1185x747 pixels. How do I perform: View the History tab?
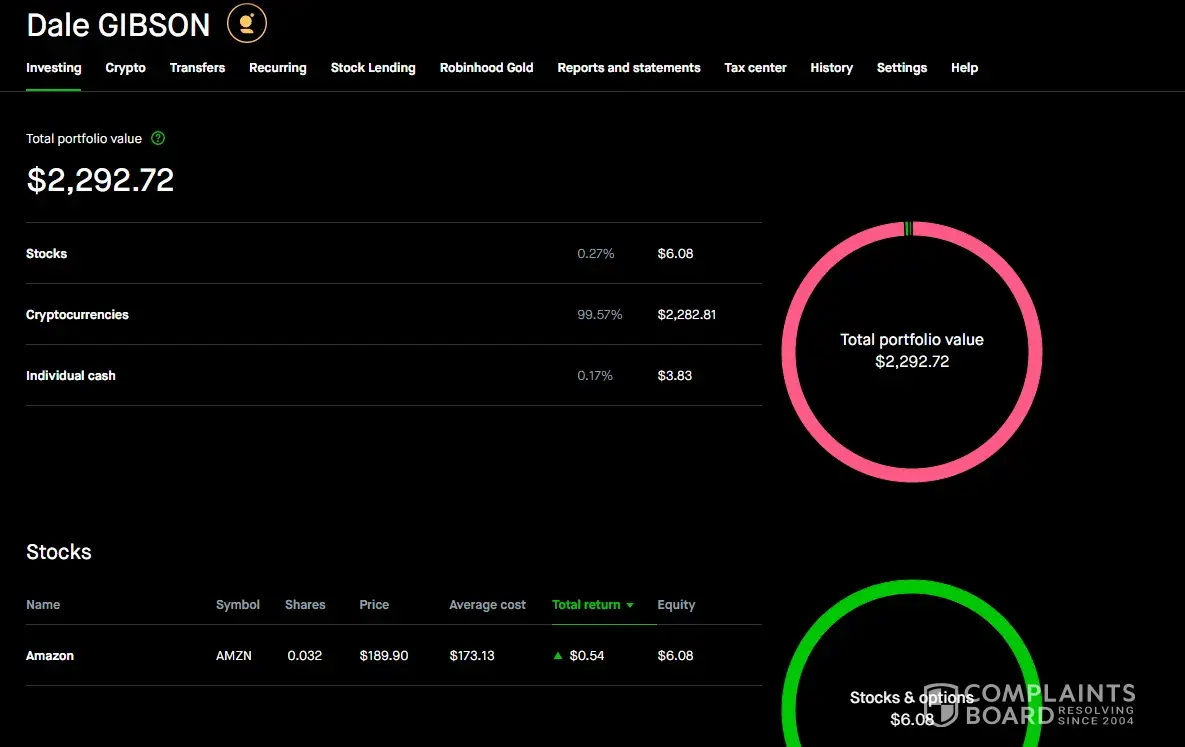click(x=831, y=68)
